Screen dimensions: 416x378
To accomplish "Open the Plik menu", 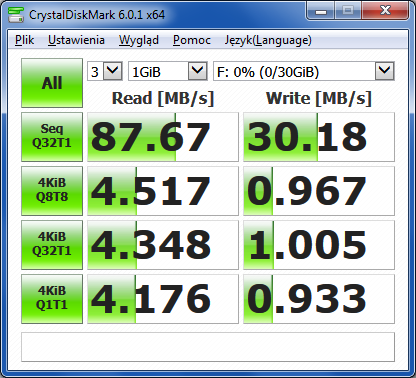I will (25, 40).
